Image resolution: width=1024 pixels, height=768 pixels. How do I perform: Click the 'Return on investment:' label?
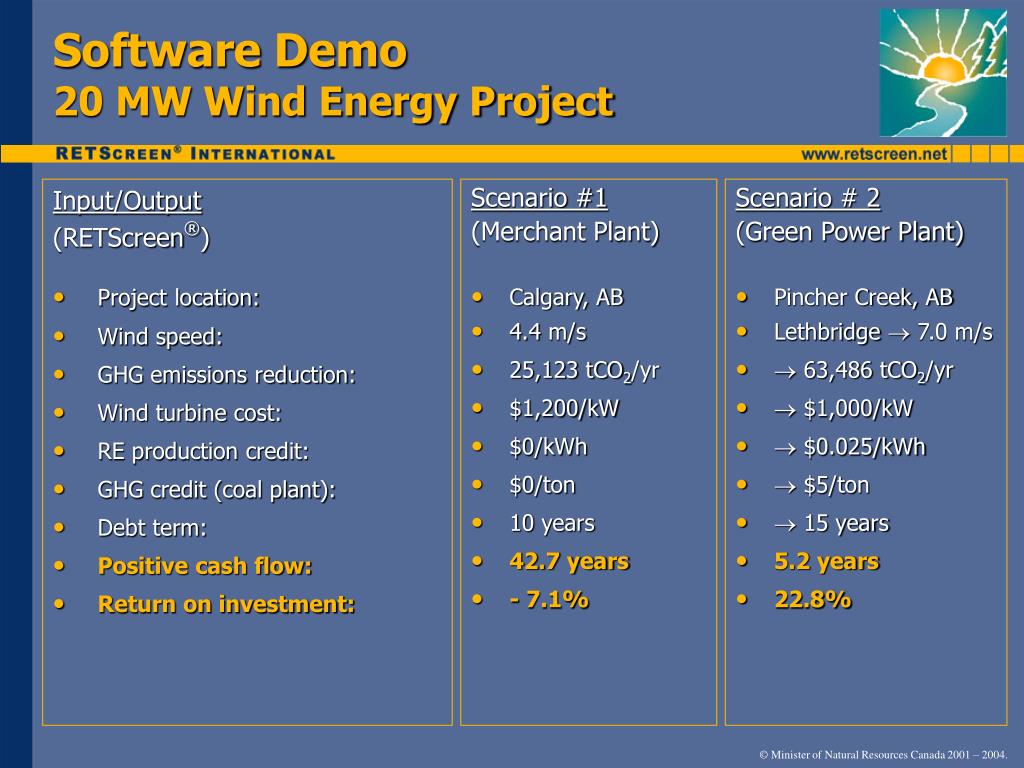pos(227,604)
